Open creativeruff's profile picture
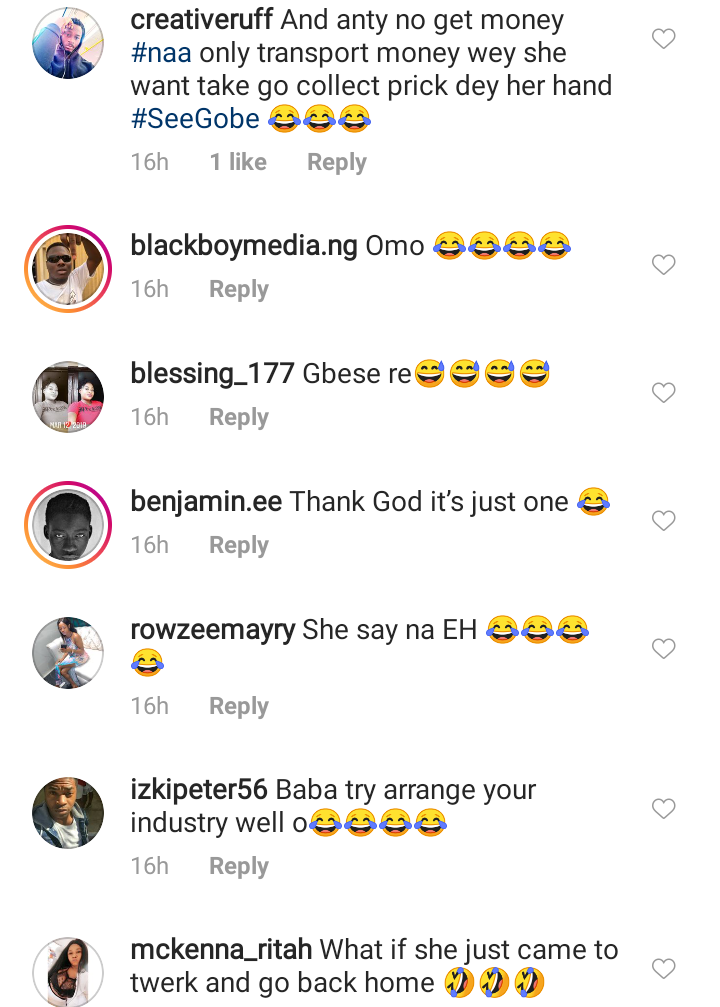Viewport: 720px width, 1007px height. tap(68, 42)
